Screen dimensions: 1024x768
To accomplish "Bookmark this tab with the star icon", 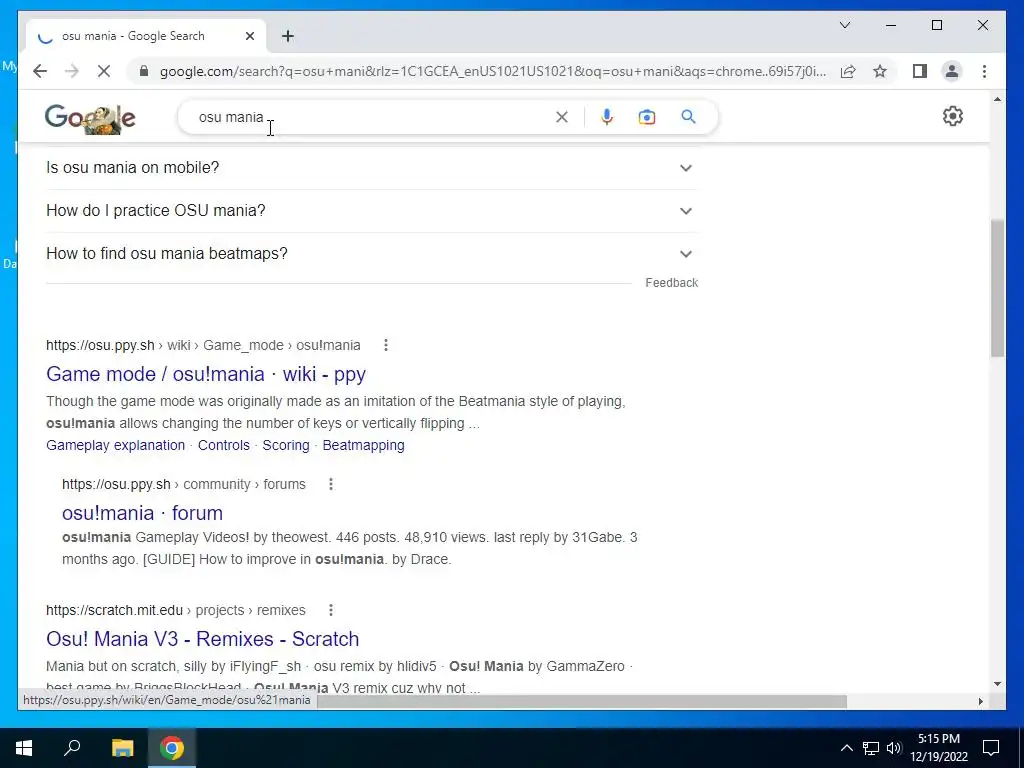I will point(880,71).
